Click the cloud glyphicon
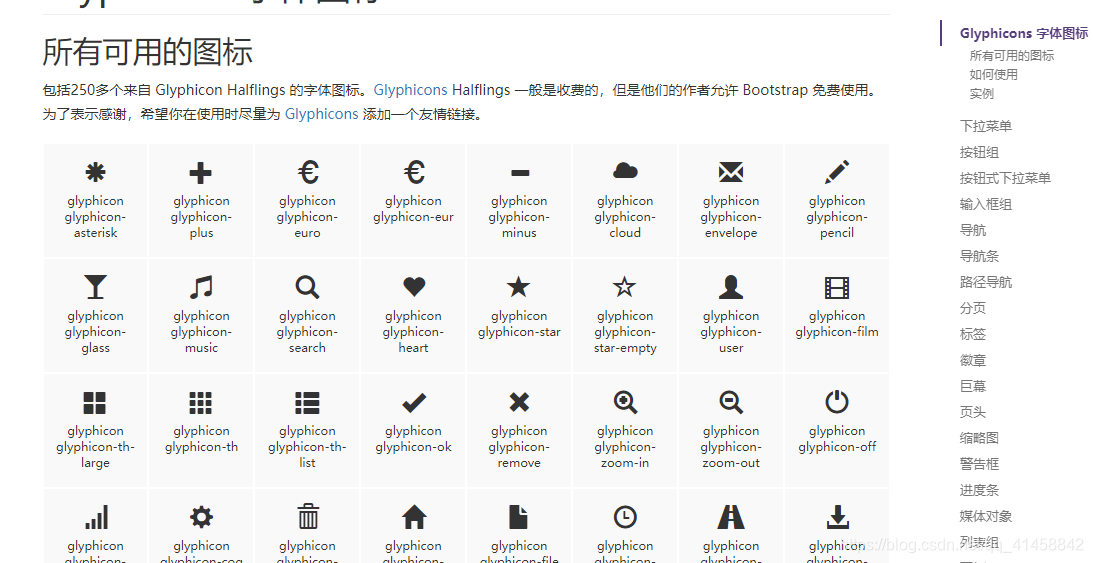1093x563 pixels. point(625,171)
